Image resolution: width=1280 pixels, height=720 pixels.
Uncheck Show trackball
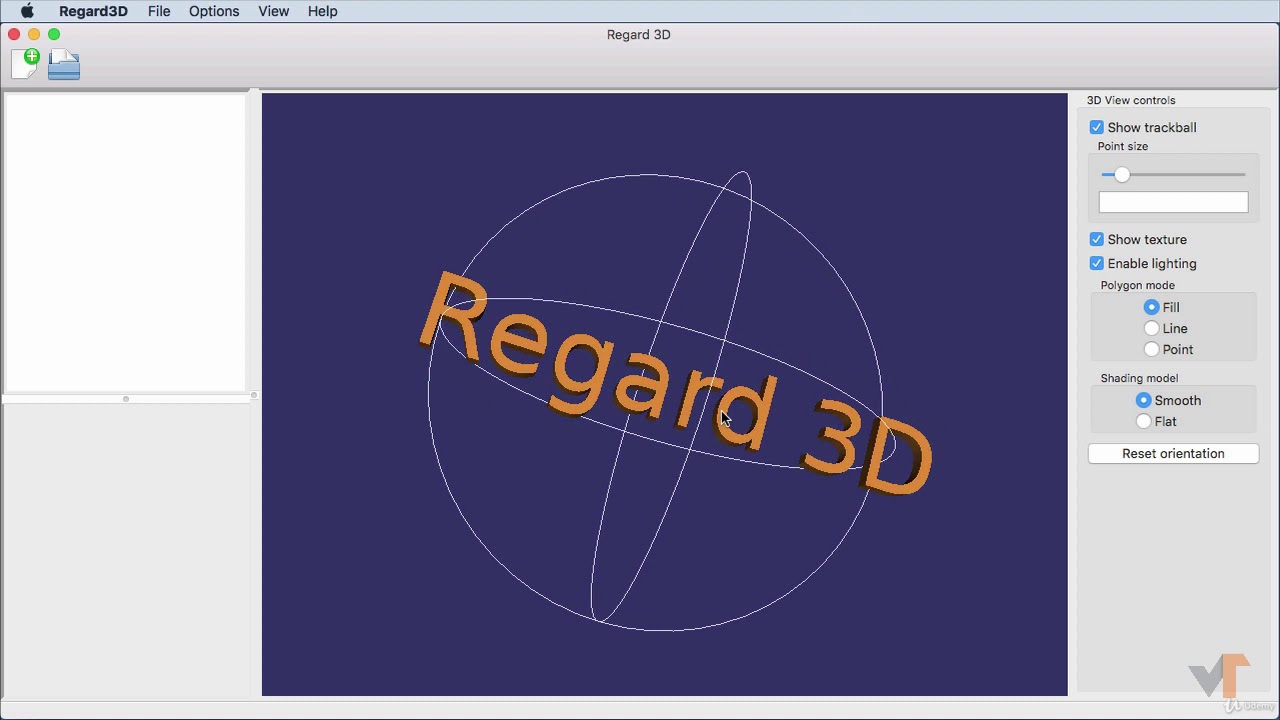1097,127
